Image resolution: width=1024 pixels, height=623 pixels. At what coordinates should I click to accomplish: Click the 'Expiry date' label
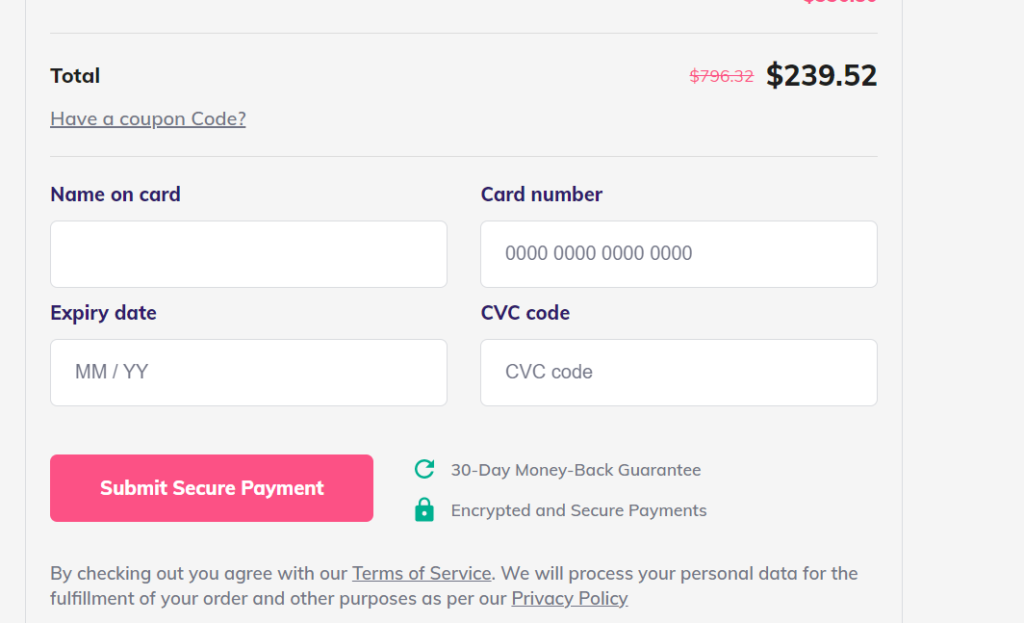pyautogui.click(x=103, y=313)
